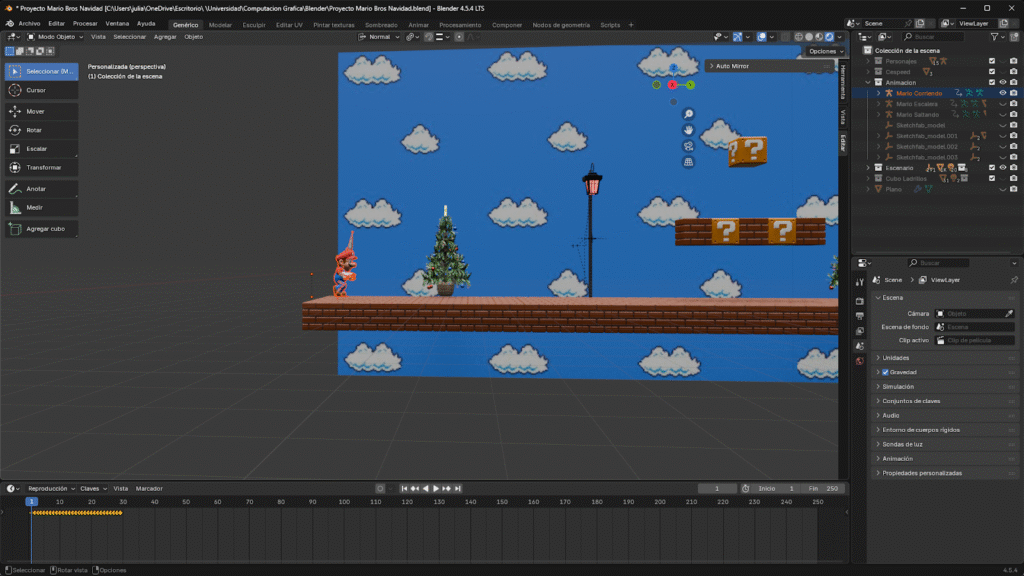Activate the Escalar tool
The image size is (1024, 576).
pyautogui.click(x=36, y=149)
